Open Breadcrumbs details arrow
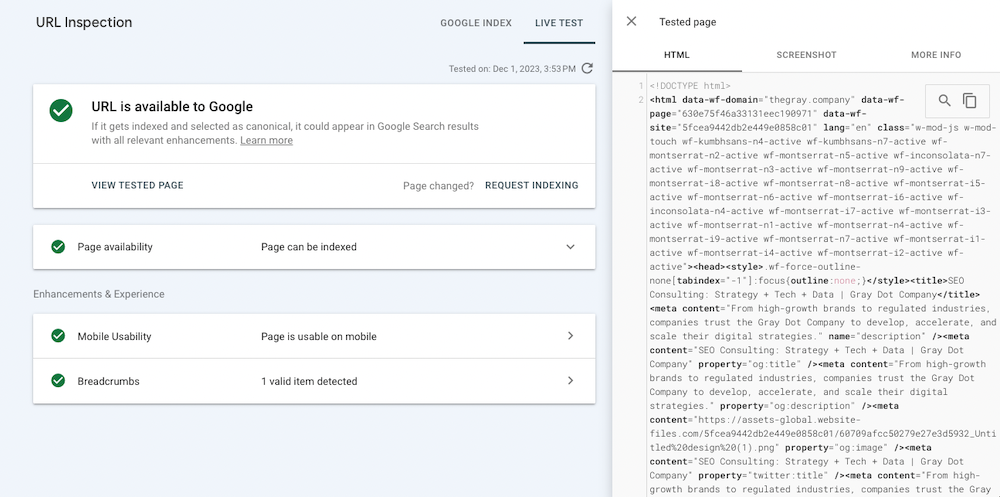This screenshot has width=1000, height=497. 570,381
